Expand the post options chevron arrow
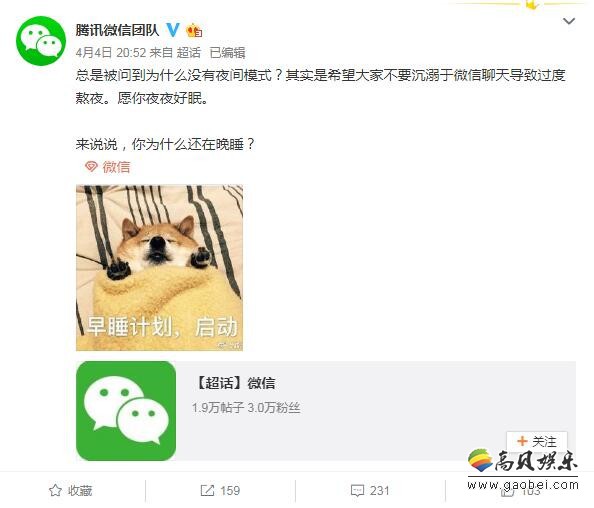Screen dimensions: 594x508 pyautogui.click(x=569, y=21)
